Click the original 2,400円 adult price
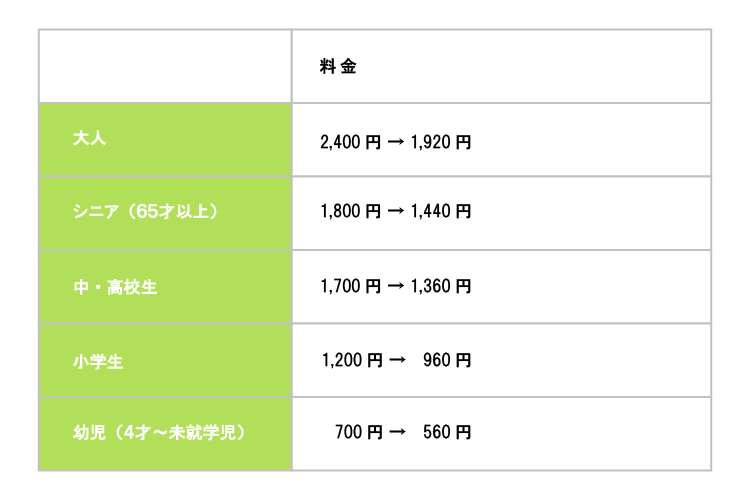This screenshot has height=500, width=750. pos(350,142)
